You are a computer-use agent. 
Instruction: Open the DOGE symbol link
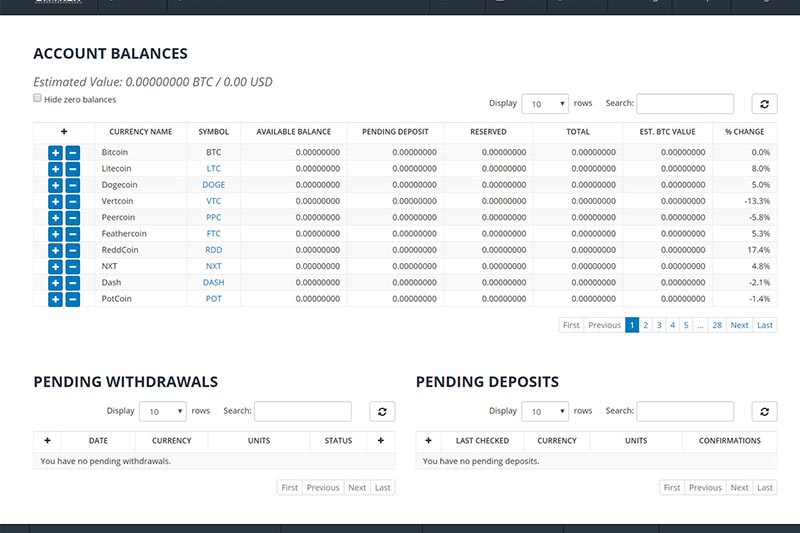214,185
